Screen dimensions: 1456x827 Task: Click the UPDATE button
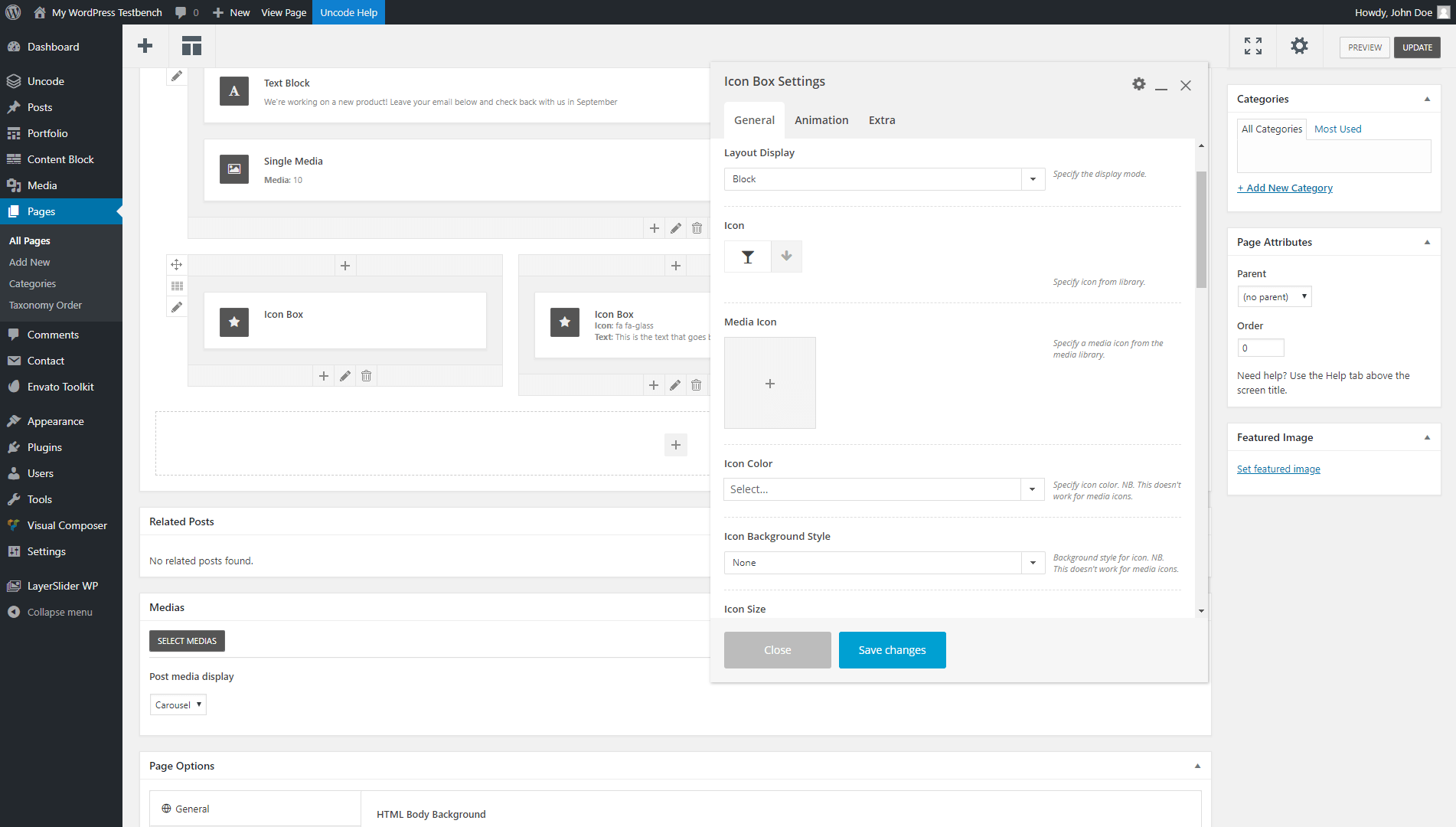point(1417,47)
